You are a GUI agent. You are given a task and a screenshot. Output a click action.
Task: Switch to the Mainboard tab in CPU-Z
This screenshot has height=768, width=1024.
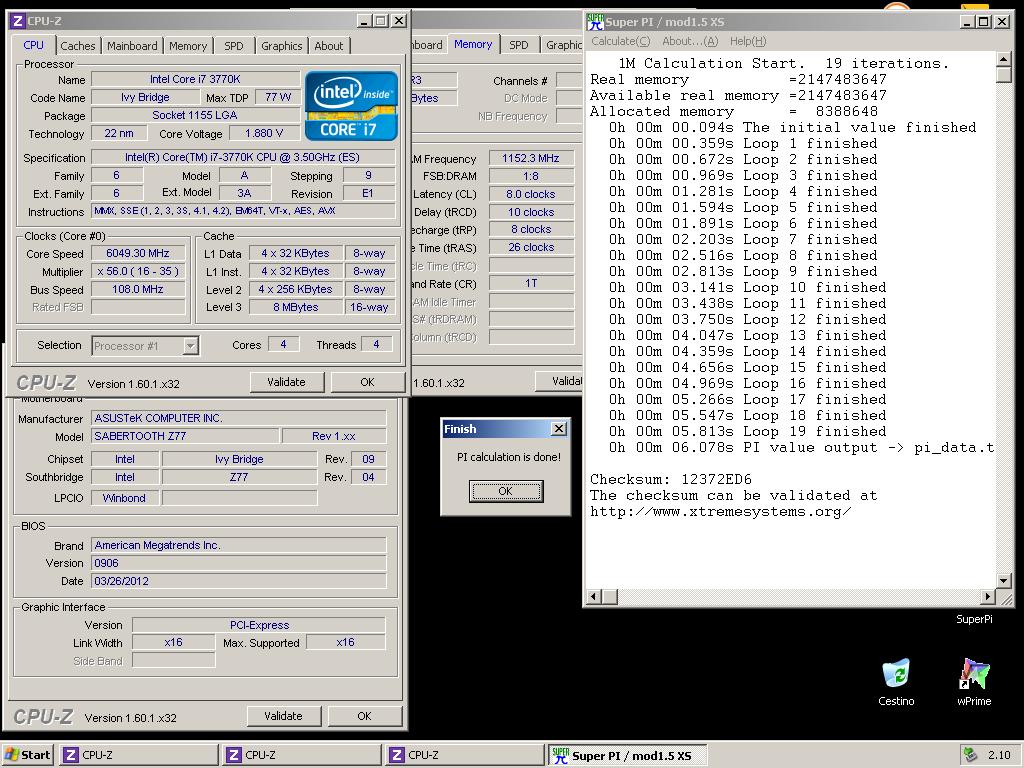coord(132,45)
